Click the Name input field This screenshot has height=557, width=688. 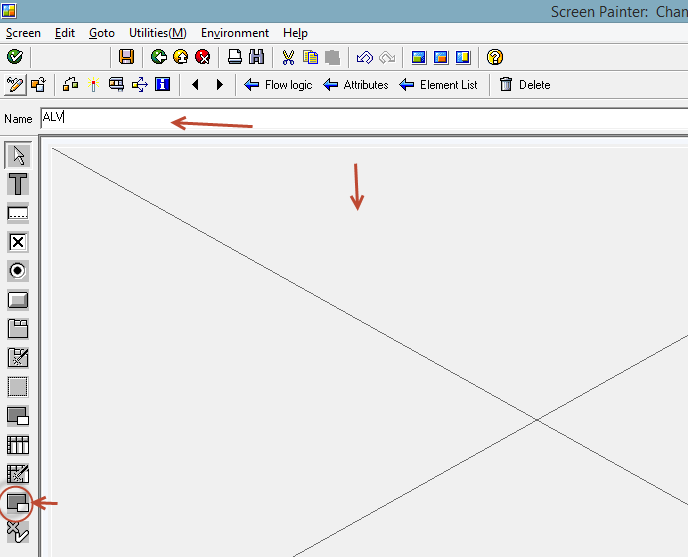360,118
